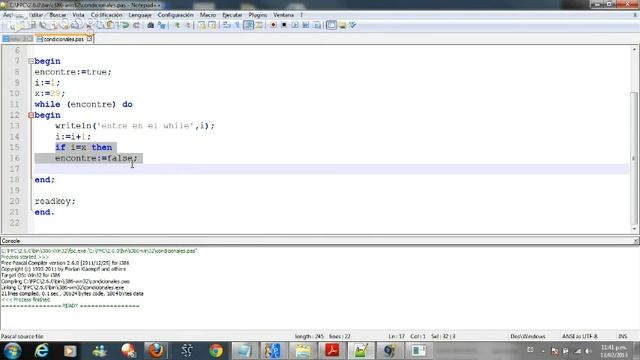Enable synchronized horizontal scrolling icon
This screenshot has height=360, width=640.
212,25
